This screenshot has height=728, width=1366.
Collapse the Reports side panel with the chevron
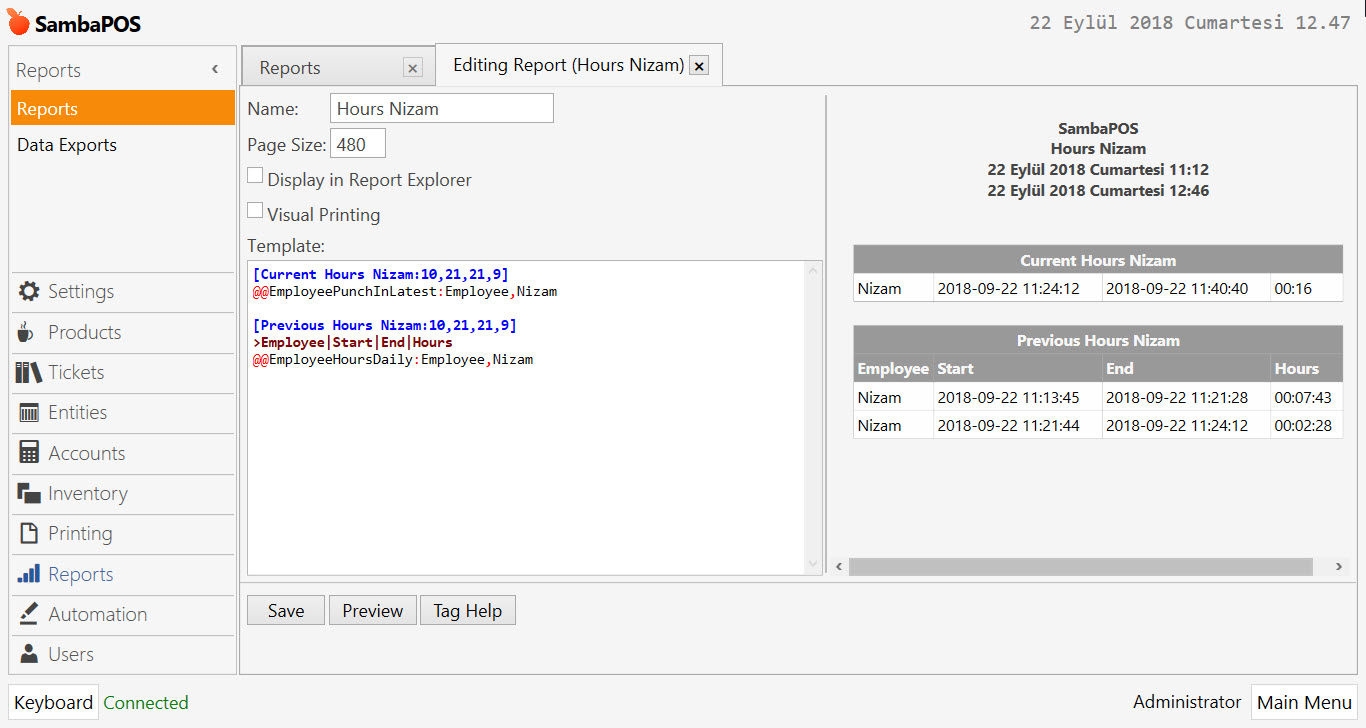(214, 69)
